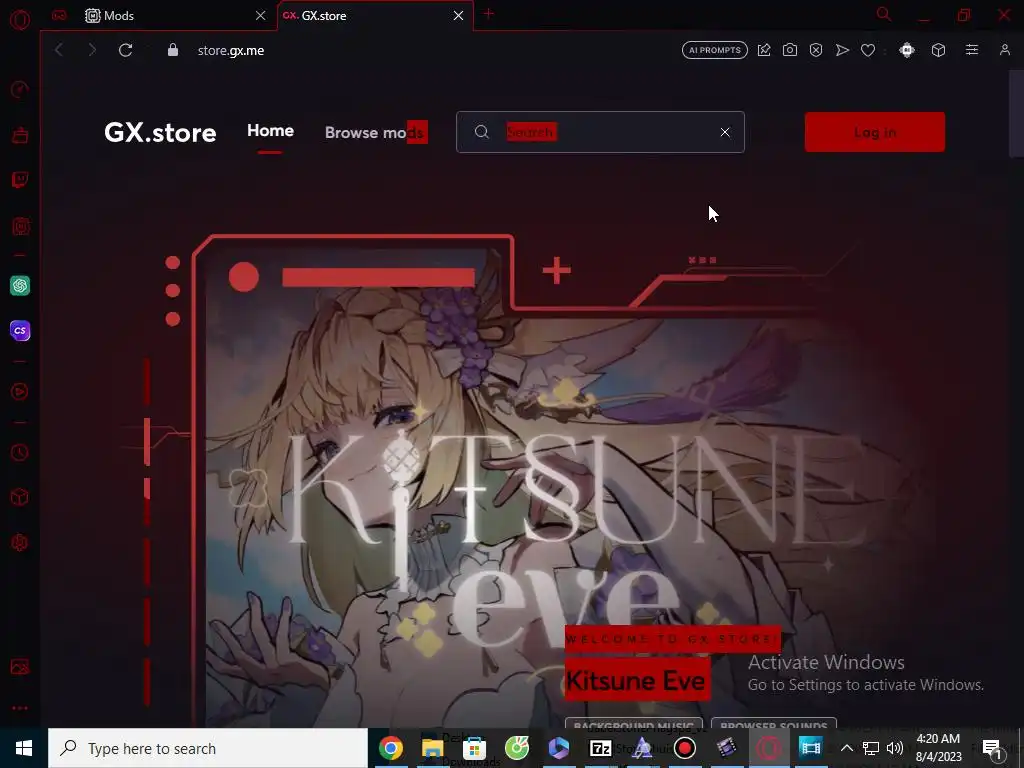Open History clock icon in sidebar
Screen dimensions: 1024x768
pyautogui.click(x=20, y=452)
